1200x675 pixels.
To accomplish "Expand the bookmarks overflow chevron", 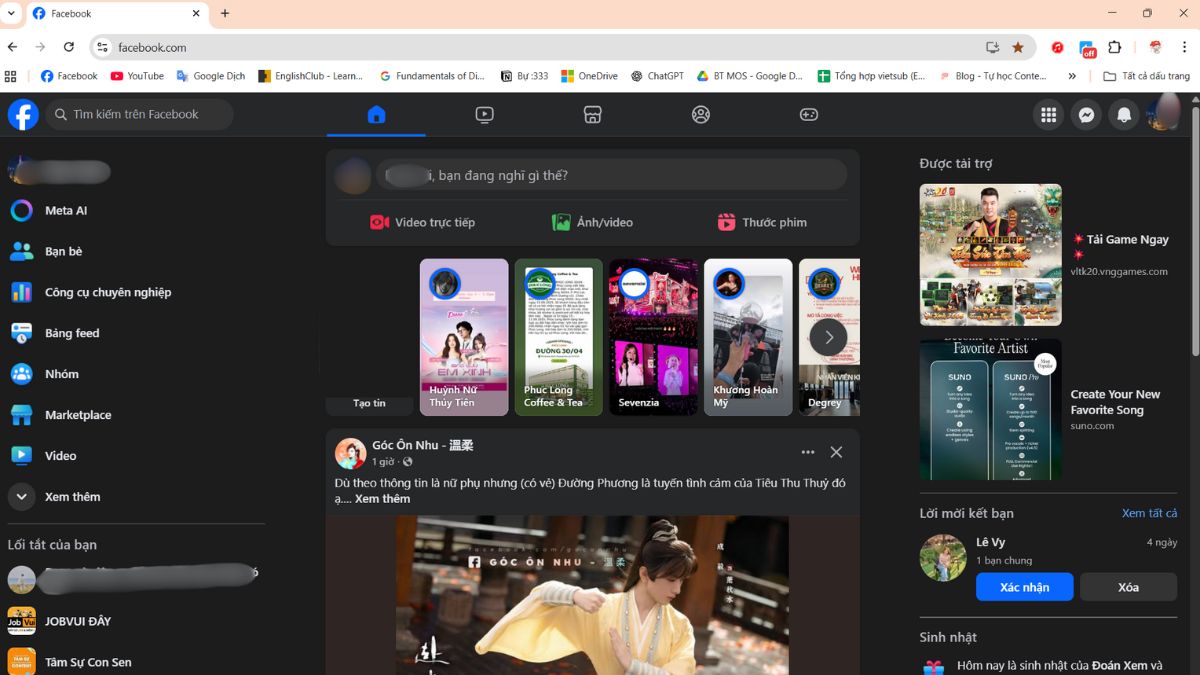I will point(1072,76).
